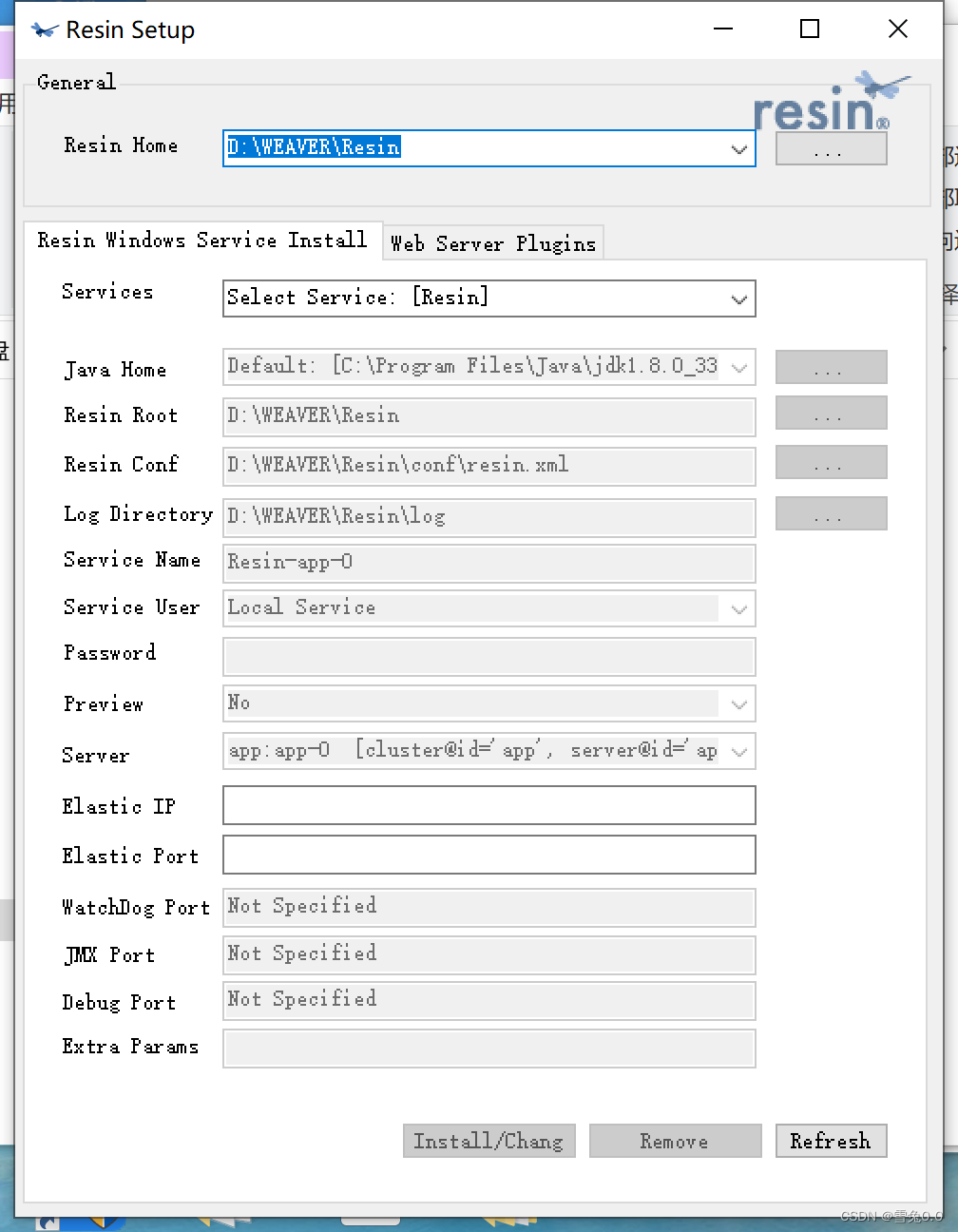Browse for the Resin Conf file

(831, 463)
